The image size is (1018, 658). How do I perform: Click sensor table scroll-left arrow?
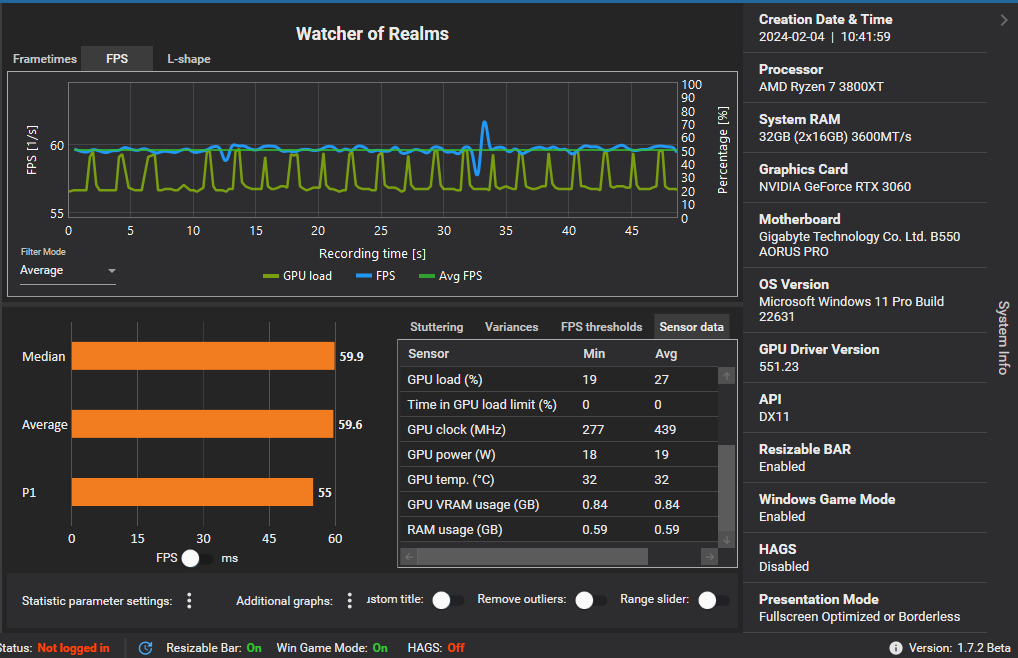click(408, 557)
